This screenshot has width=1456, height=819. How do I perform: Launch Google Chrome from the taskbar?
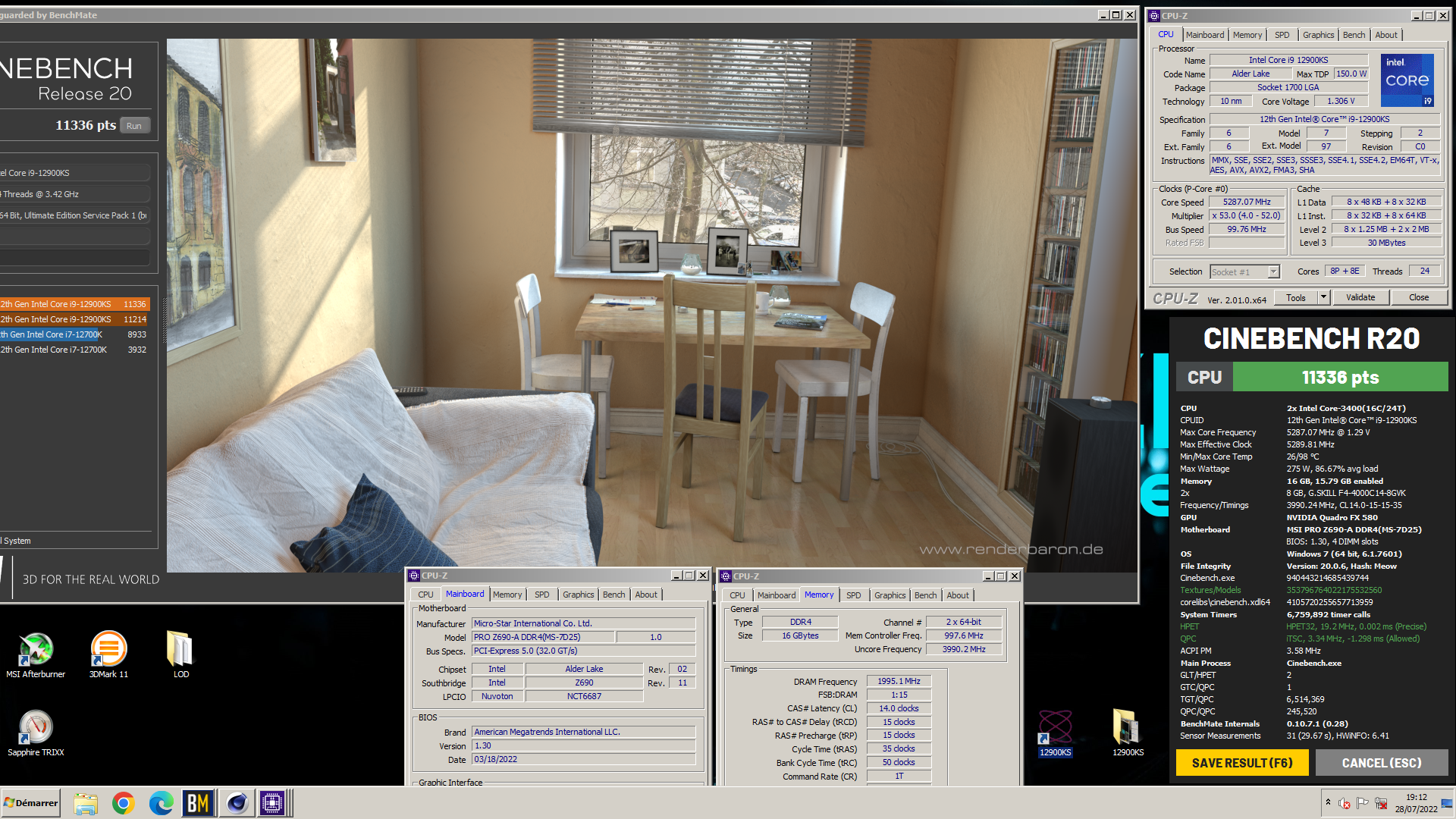(123, 803)
